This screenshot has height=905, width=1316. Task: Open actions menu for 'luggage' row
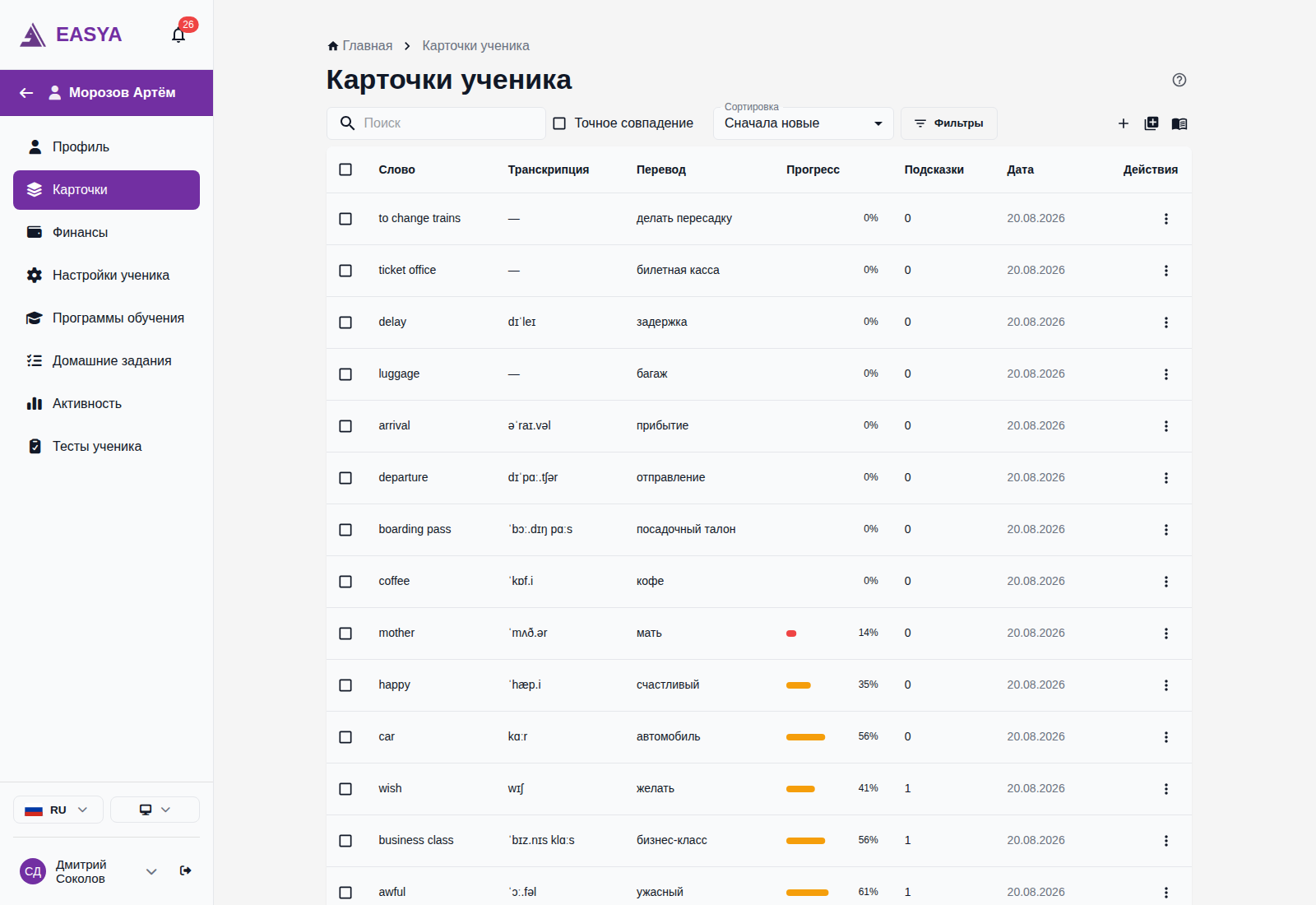click(1166, 374)
